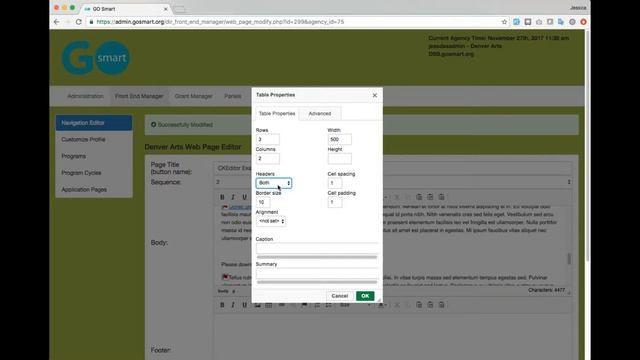Click the Rows input field
This screenshot has height=360, width=640.
click(268, 140)
